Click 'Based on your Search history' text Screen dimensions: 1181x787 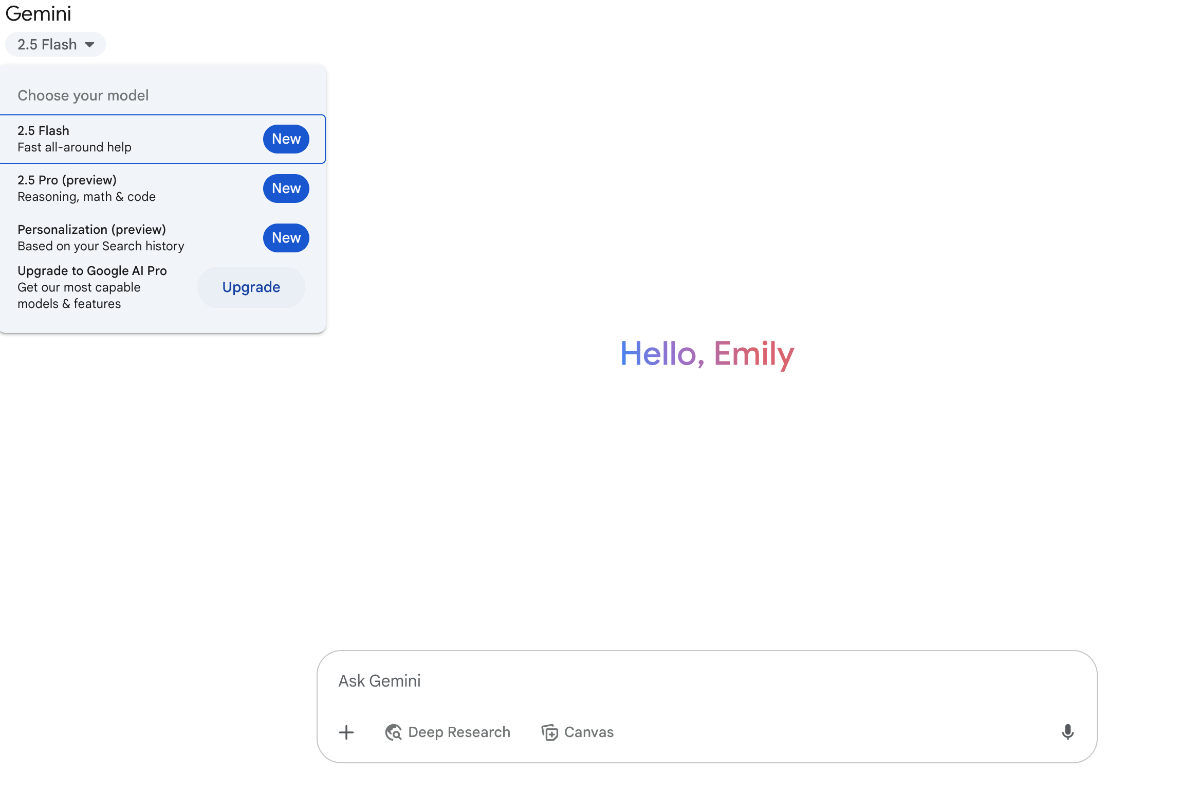tap(101, 246)
